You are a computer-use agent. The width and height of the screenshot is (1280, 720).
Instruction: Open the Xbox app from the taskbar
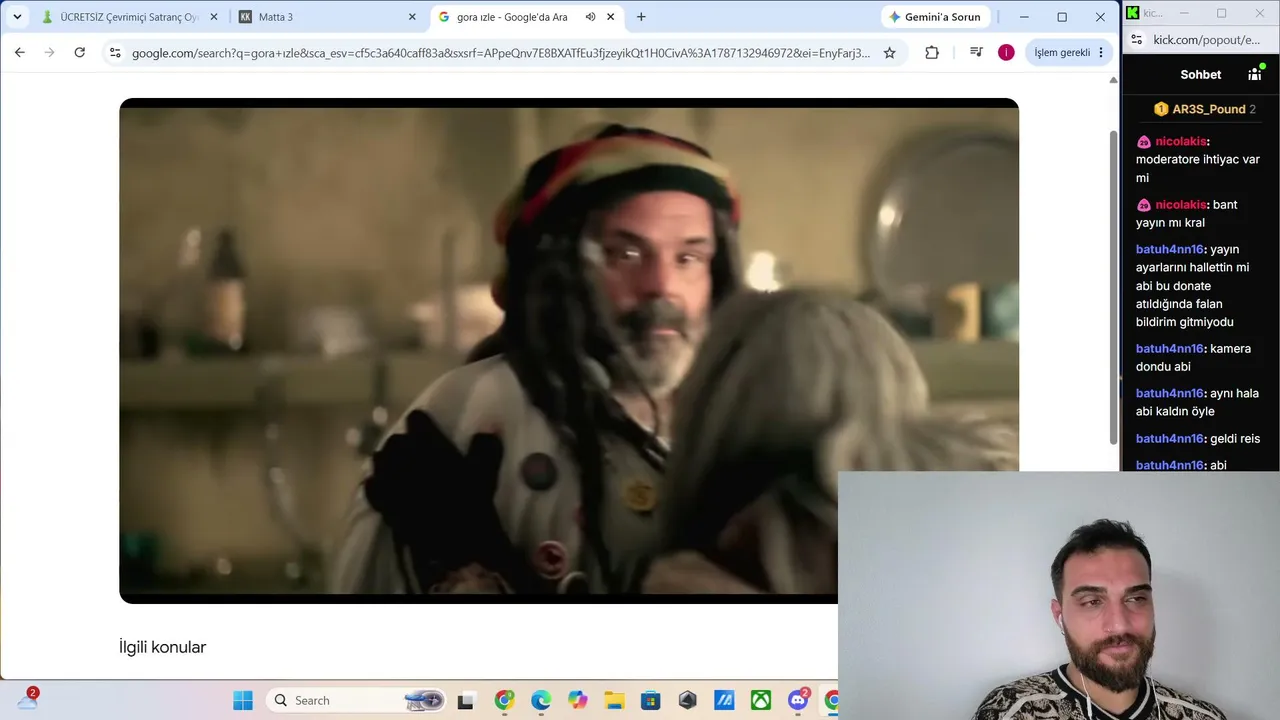pos(761,700)
